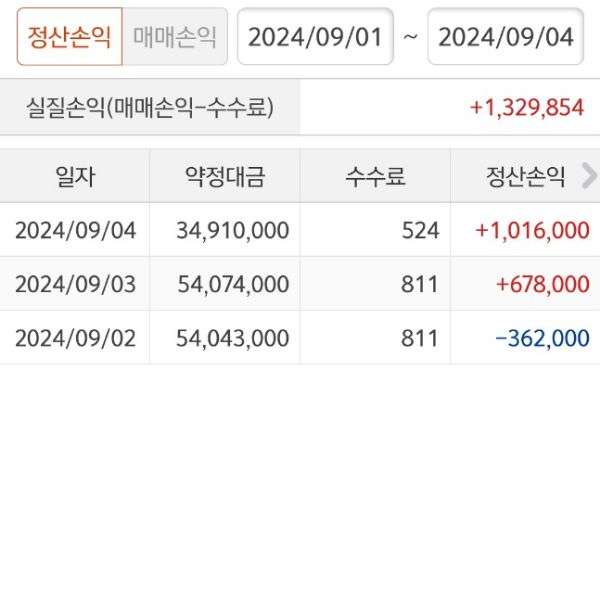Click the −362,000 loss value

[x=542, y=338]
